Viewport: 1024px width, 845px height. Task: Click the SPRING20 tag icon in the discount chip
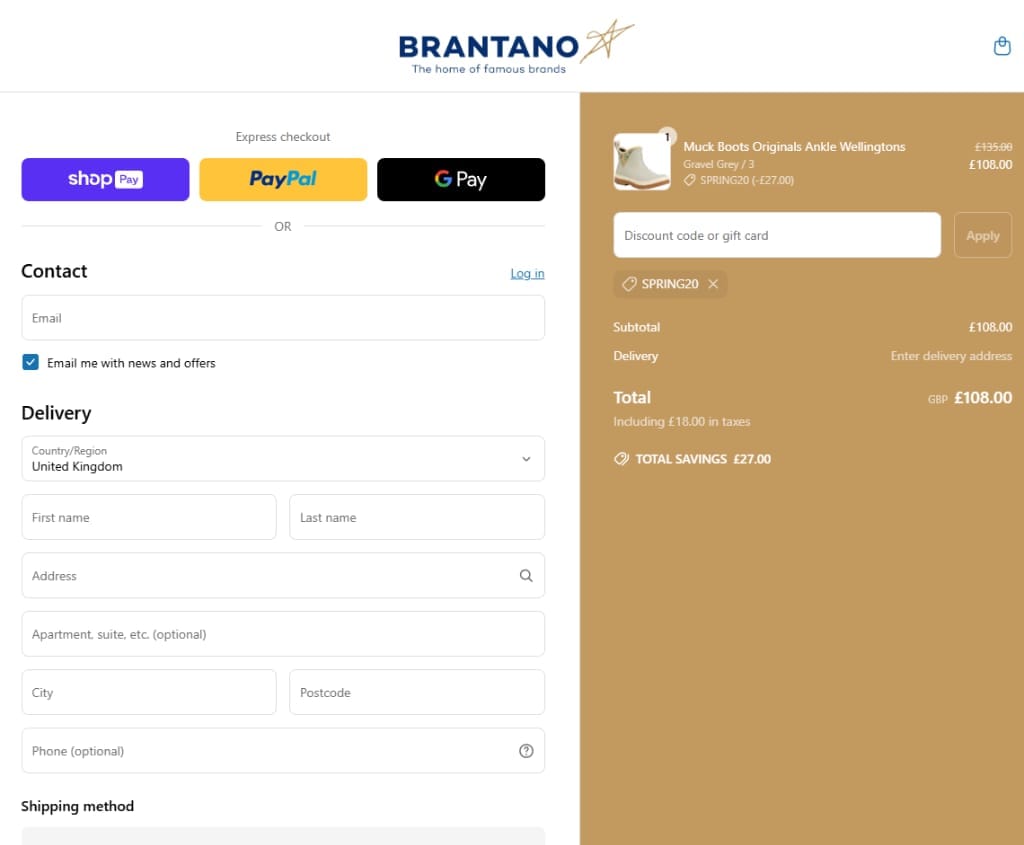629,284
